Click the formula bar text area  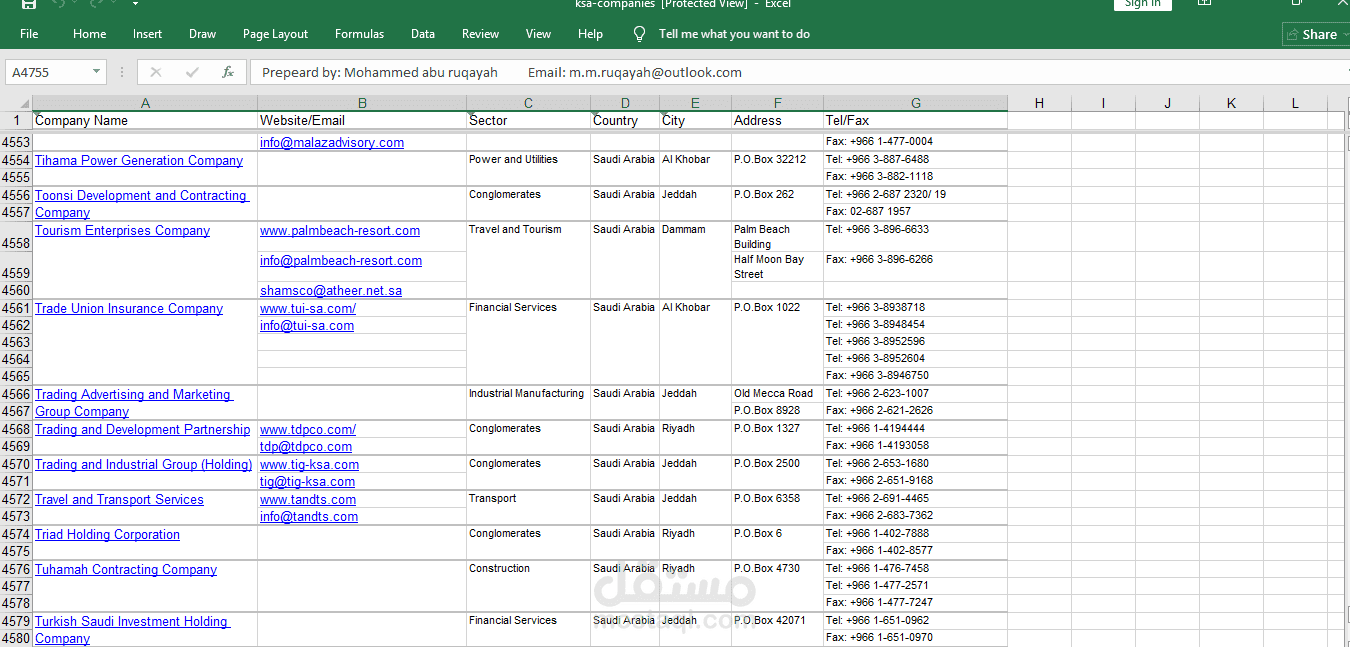click(800, 72)
